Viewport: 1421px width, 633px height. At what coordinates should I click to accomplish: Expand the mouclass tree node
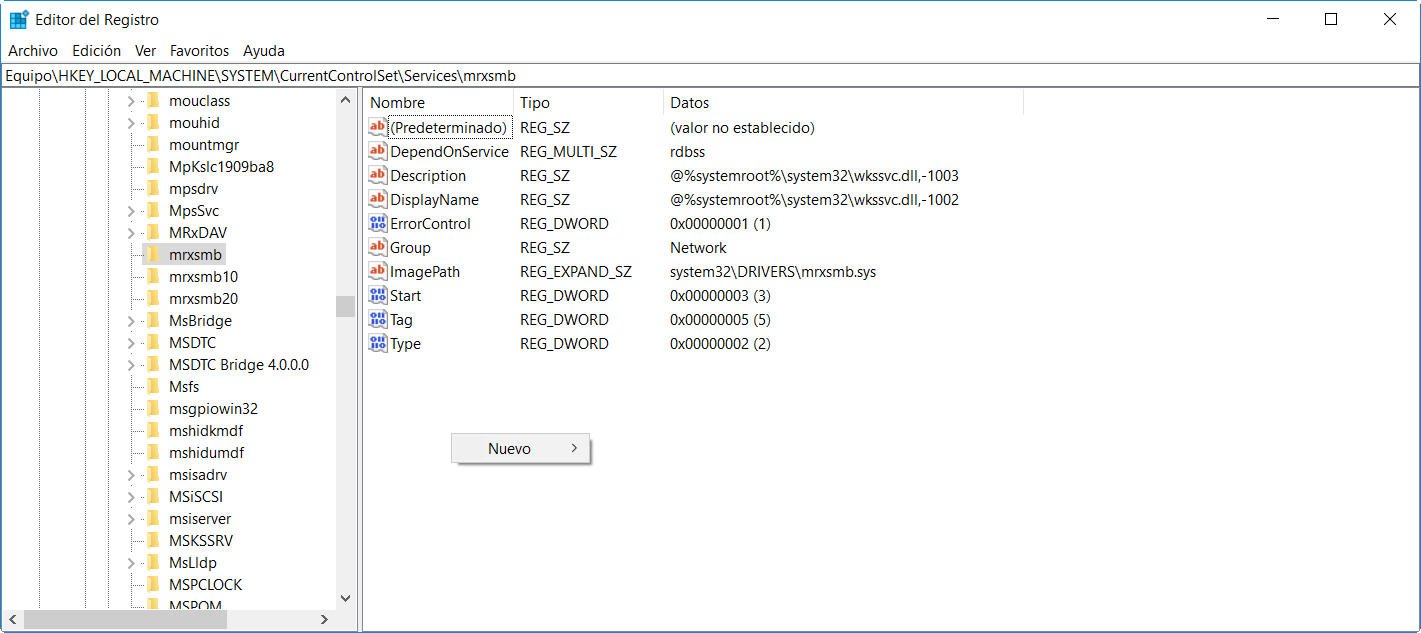pos(131,101)
